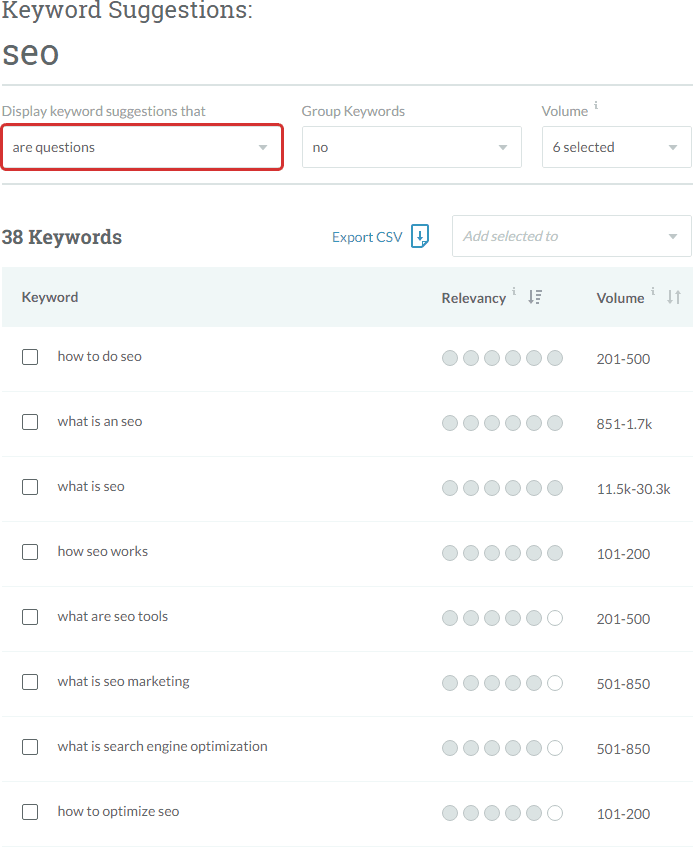Open the Volume '6 selected' dropdown
Viewport: 693px width, 847px height.
coord(617,147)
